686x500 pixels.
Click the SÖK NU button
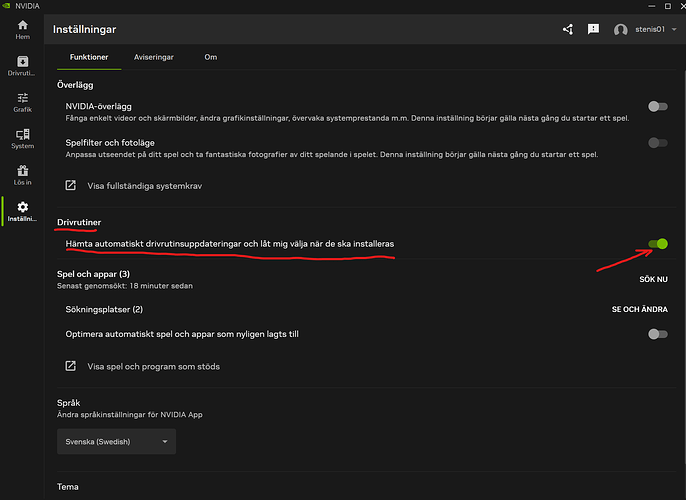pos(653,280)
